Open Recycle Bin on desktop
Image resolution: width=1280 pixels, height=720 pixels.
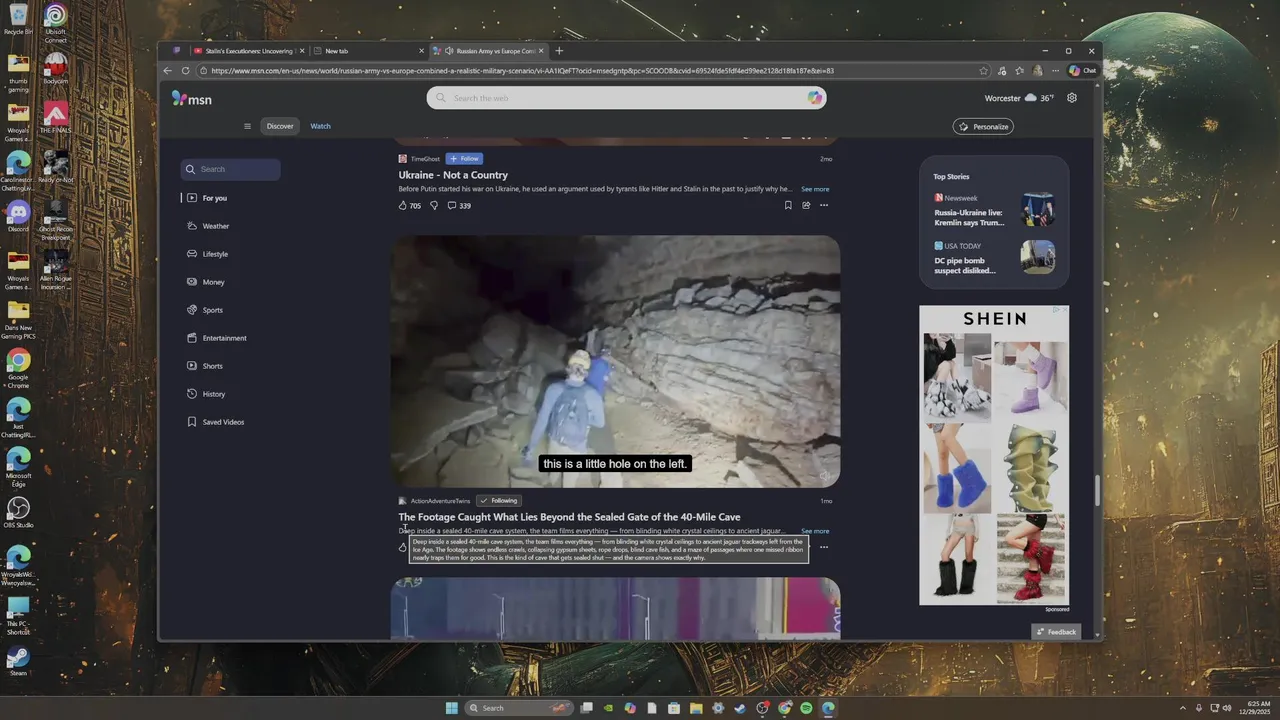18,18
